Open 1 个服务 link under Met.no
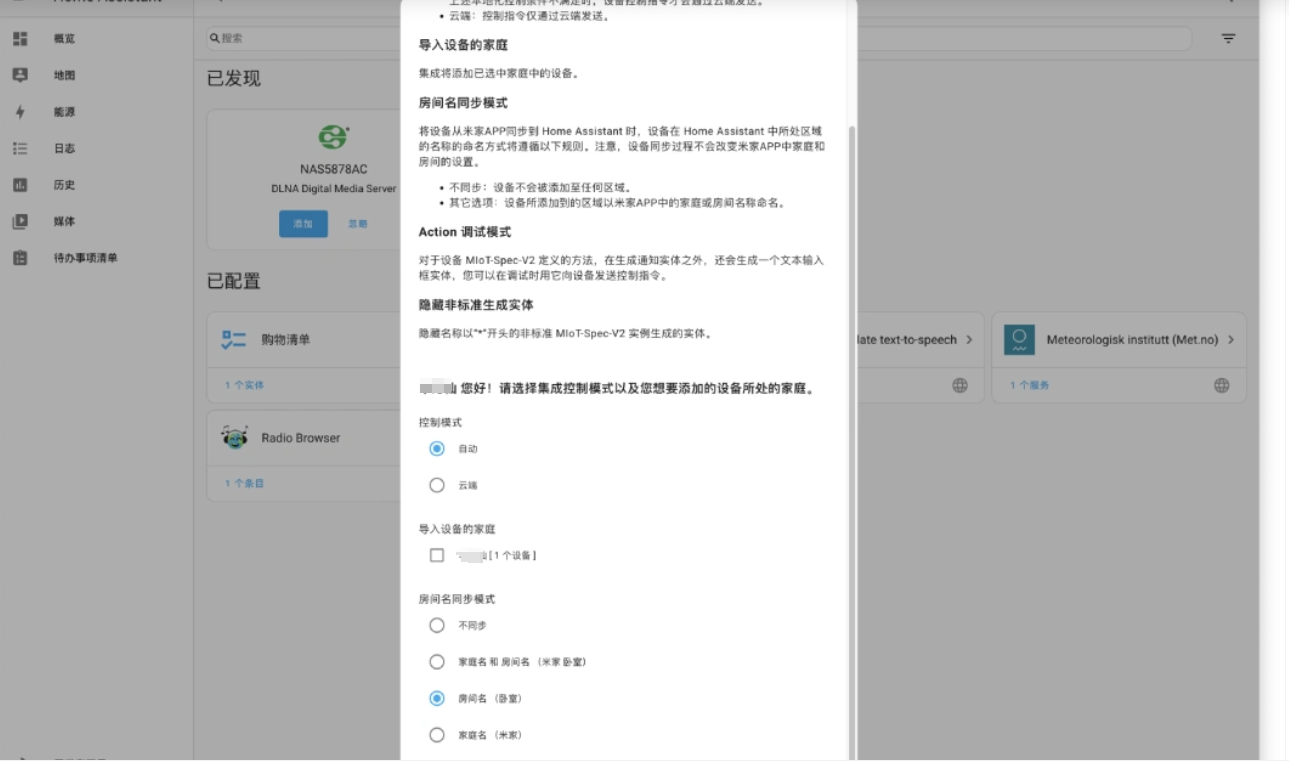The width and height of the screenshot is (1289, 761). point(1029,385)
